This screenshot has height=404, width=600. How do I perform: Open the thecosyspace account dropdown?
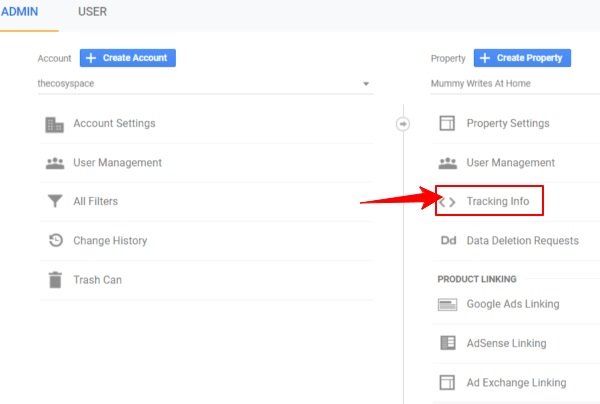click(204, 84)
